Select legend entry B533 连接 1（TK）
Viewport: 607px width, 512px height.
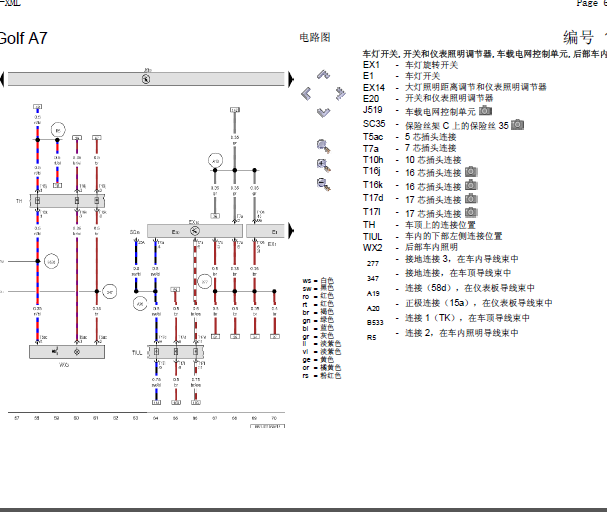448,319
